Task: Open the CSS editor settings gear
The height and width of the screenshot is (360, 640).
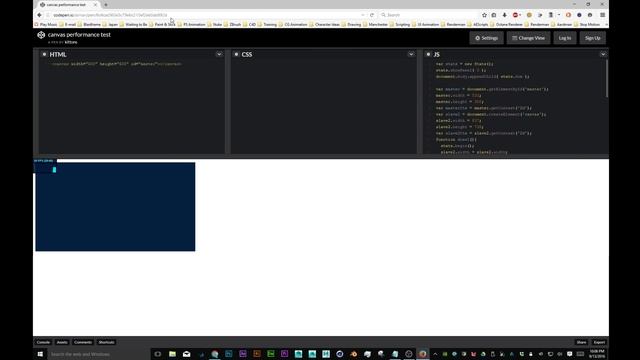Action: click(236, 54)
